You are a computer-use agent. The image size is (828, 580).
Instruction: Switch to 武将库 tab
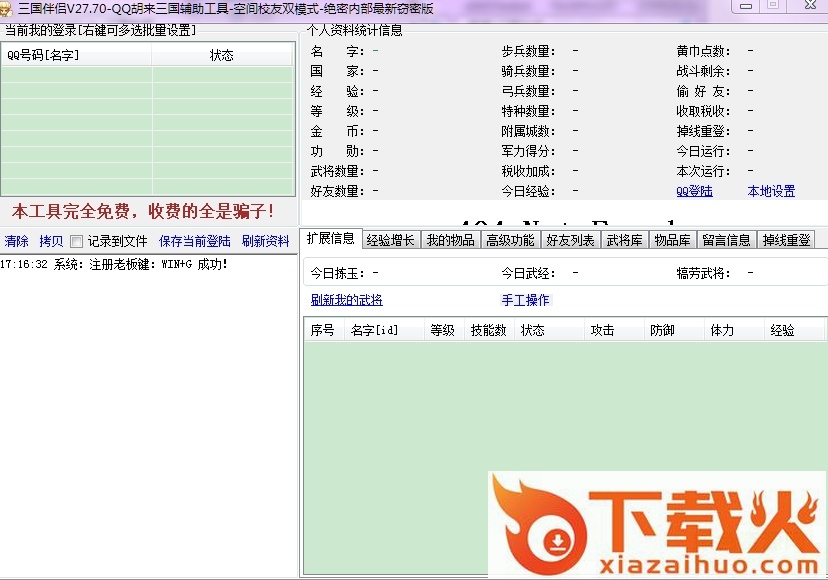coord(625,240)
